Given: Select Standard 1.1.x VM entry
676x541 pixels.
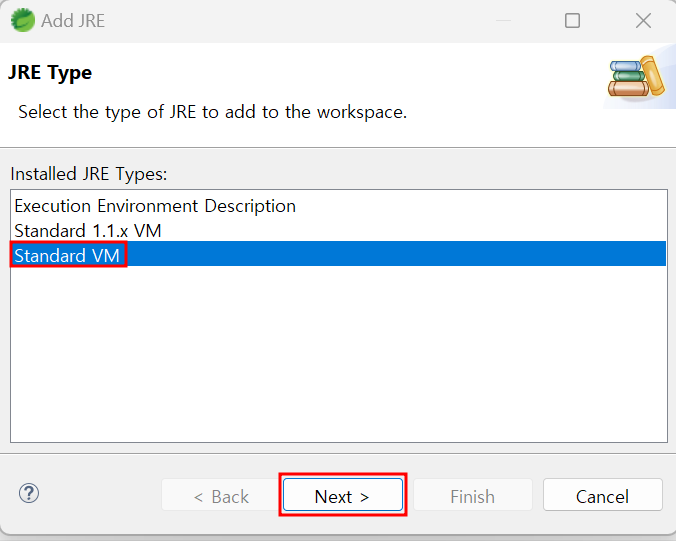Looking at the screenshot, I should click(338, 231).
